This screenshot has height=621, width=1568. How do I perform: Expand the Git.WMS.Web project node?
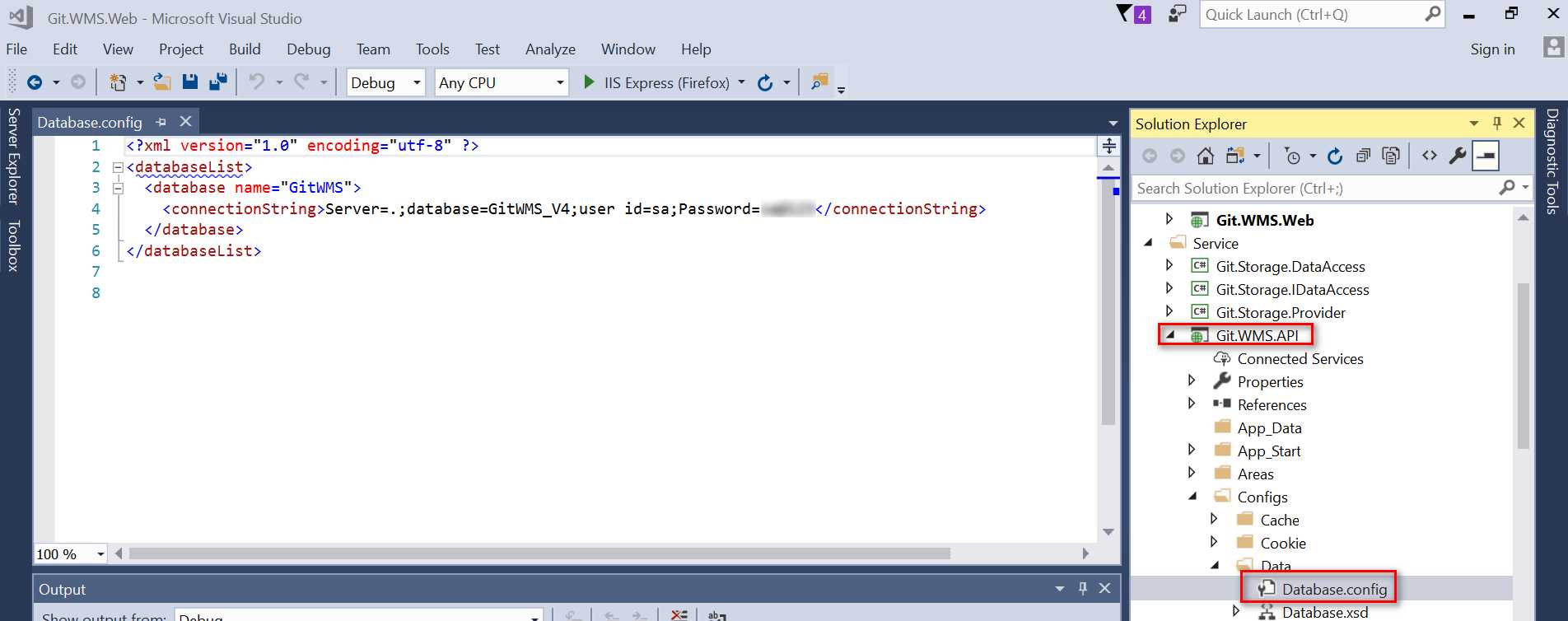[1169, 219]
